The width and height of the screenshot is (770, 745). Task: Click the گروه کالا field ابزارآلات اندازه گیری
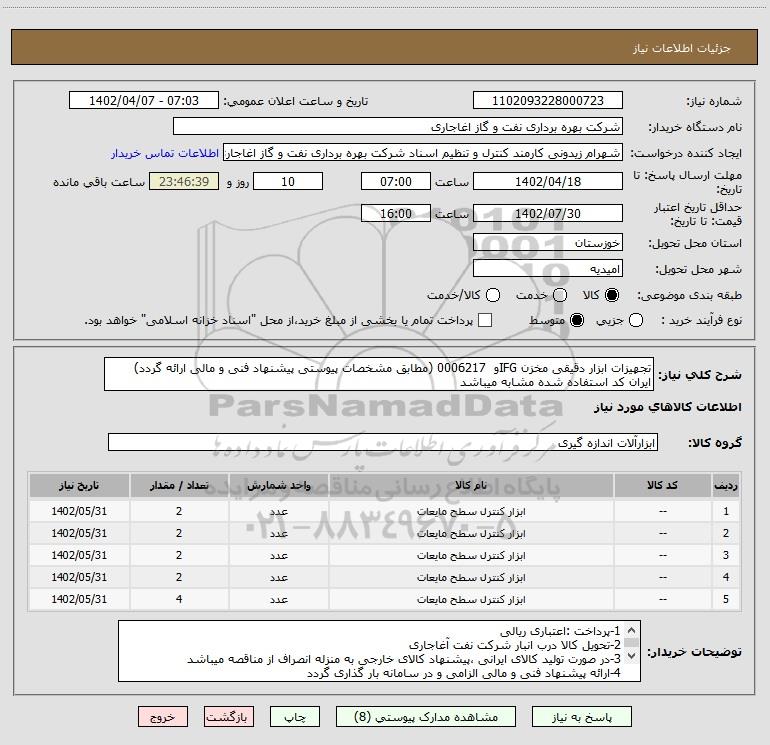pyautogui.click(x=383, y=442)
